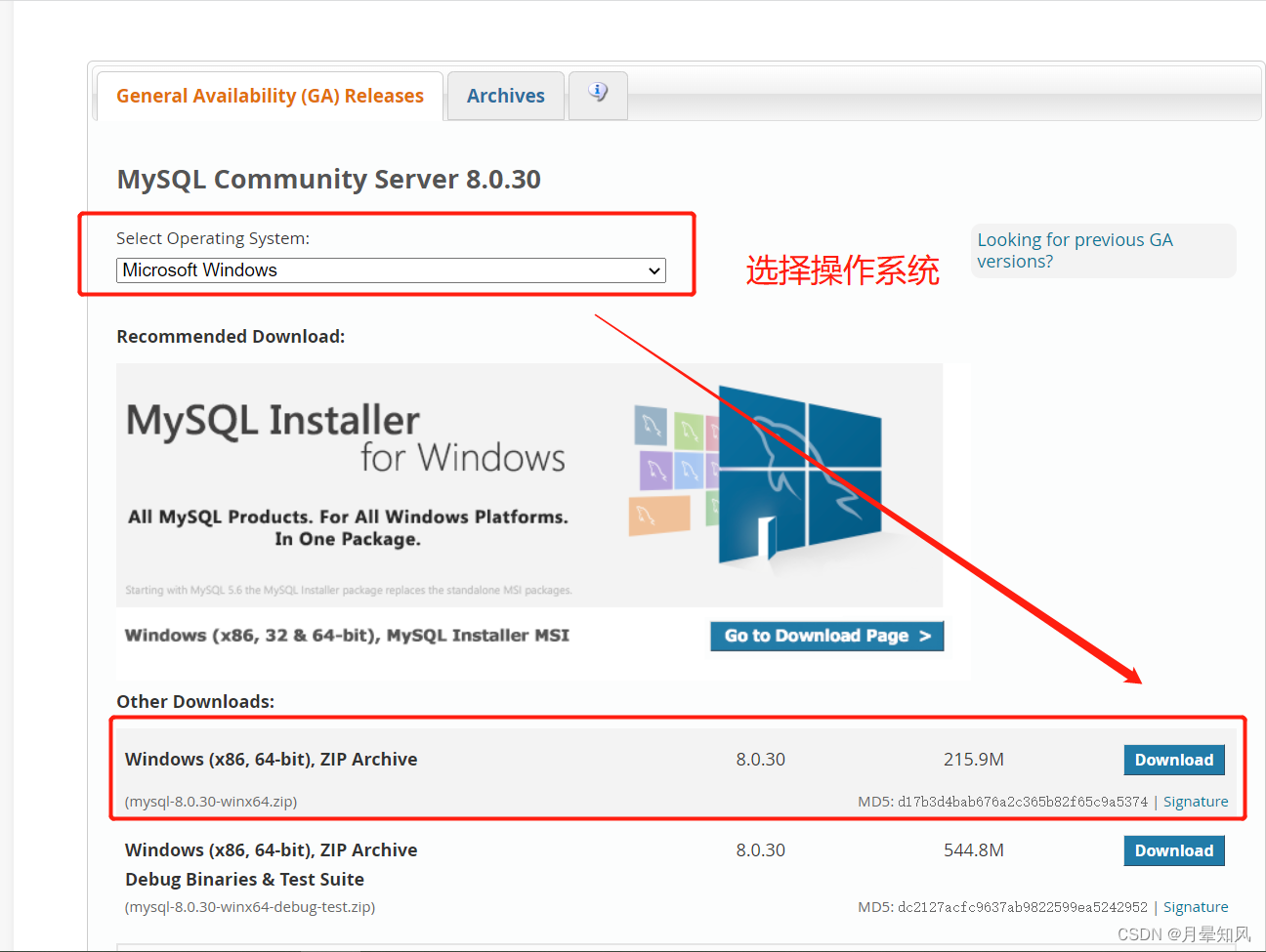Screen dimensions: 1266x952
Task: Follow the 'Looking for previous GA versions?' link
Action: (x=1075, y=251)
